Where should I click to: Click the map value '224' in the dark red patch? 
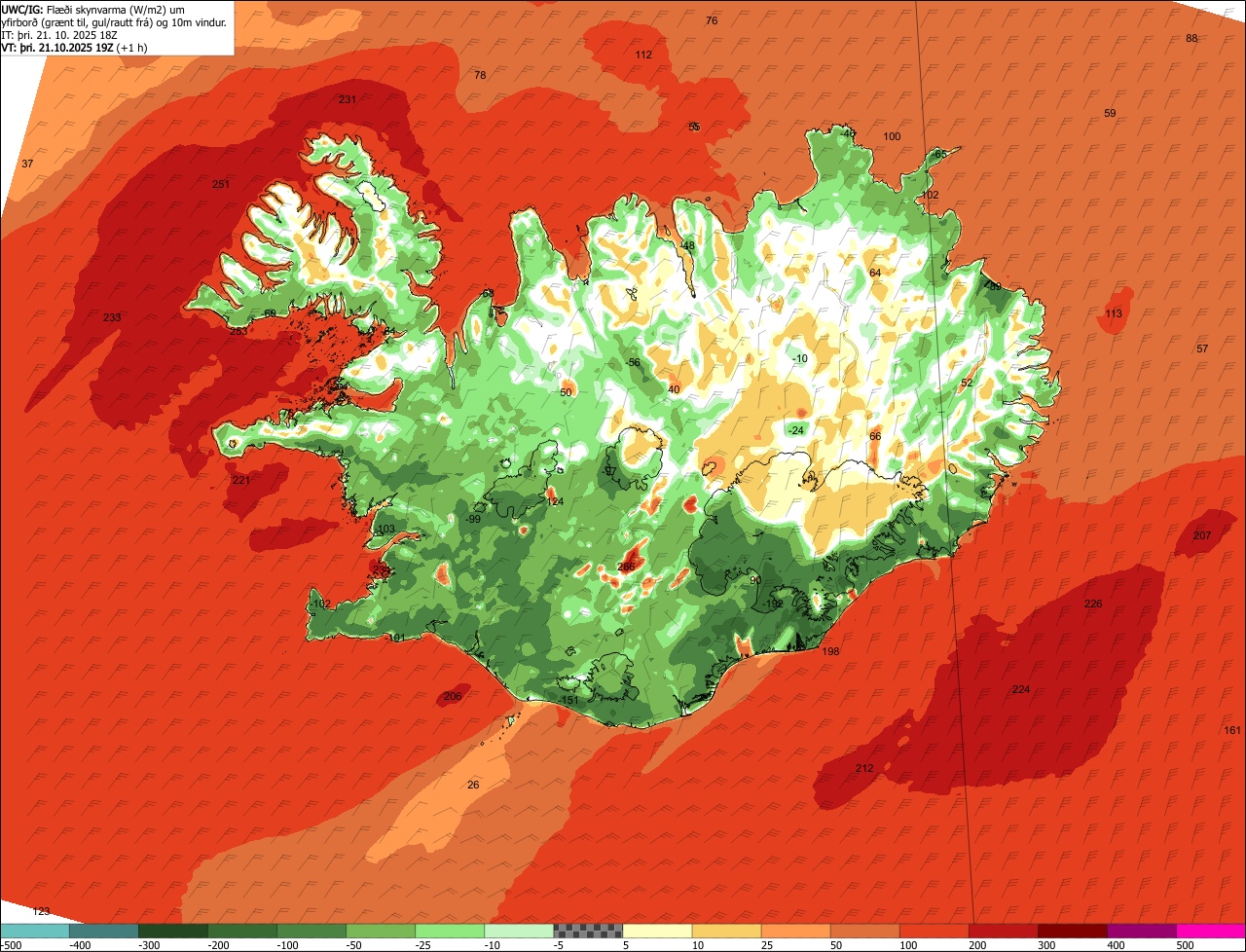[1020, 689]
